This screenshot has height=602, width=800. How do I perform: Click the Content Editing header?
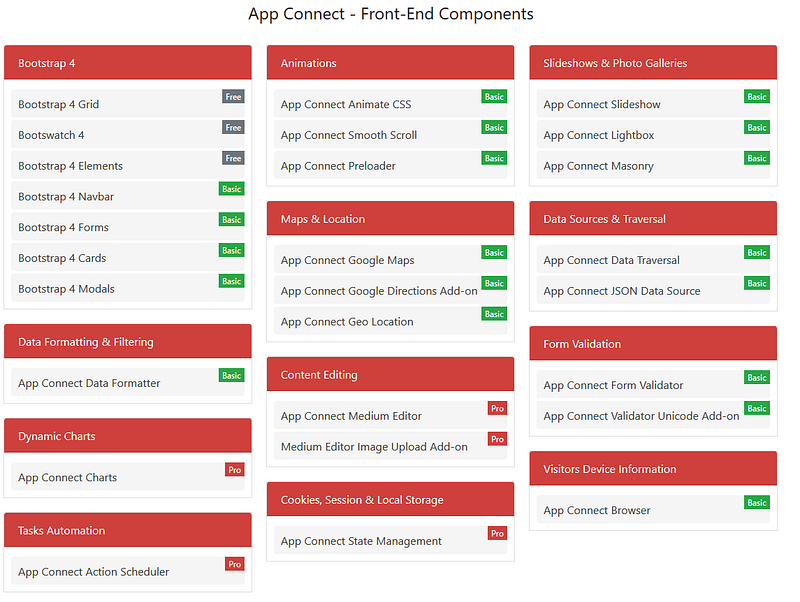pyautogui.click(x=390, y=374)
